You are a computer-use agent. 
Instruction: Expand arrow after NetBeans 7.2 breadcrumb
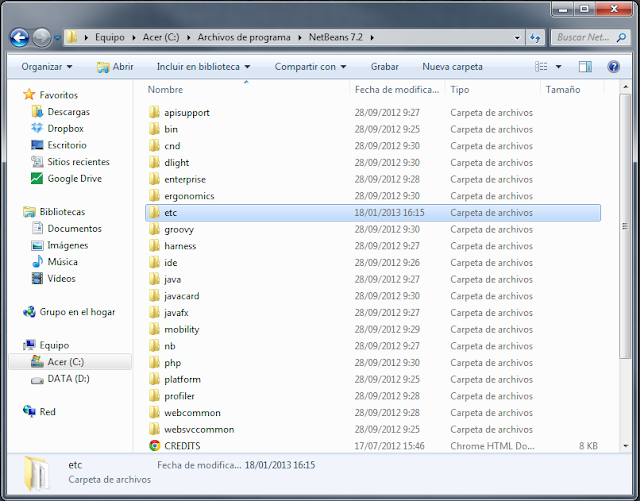372,38
